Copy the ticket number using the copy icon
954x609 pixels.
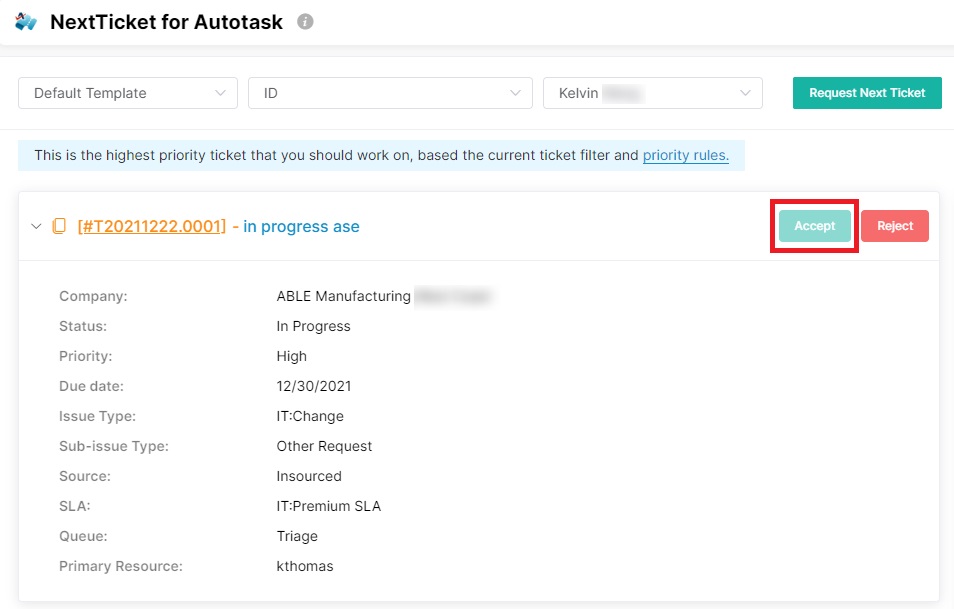pyautogui.click(x=59, y=226)
